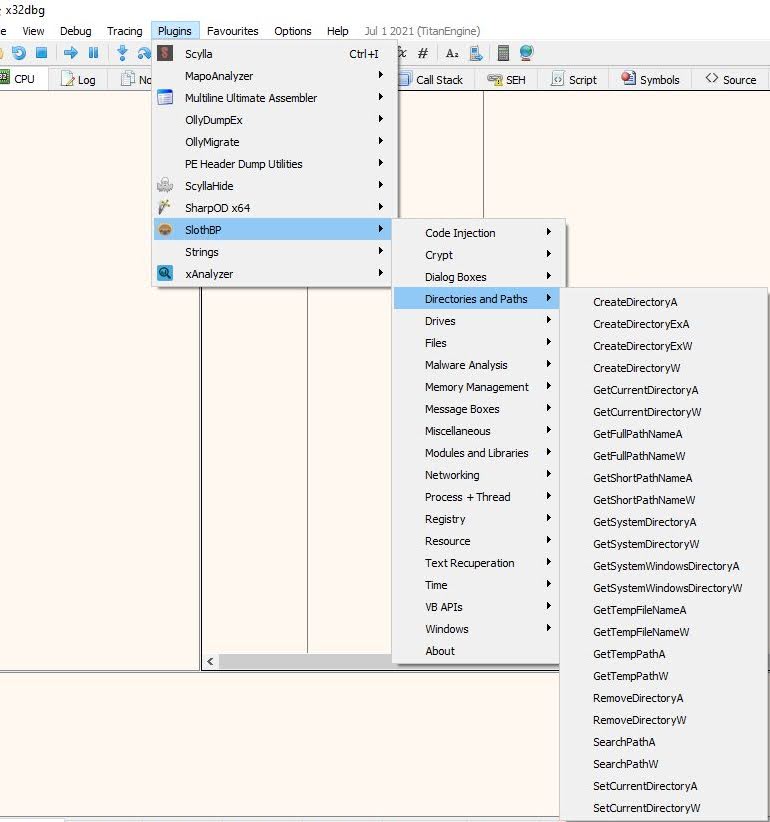Screen dimensions: 770x822
Task: Open the Options menu
Action: (x=292, y=31)
